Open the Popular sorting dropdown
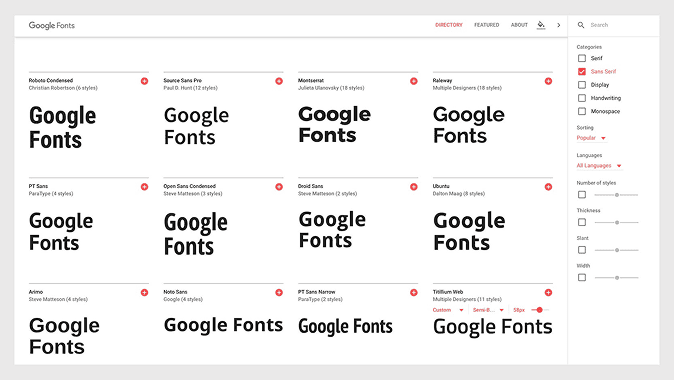The image size is (674, 380). [x=591, y=138]
